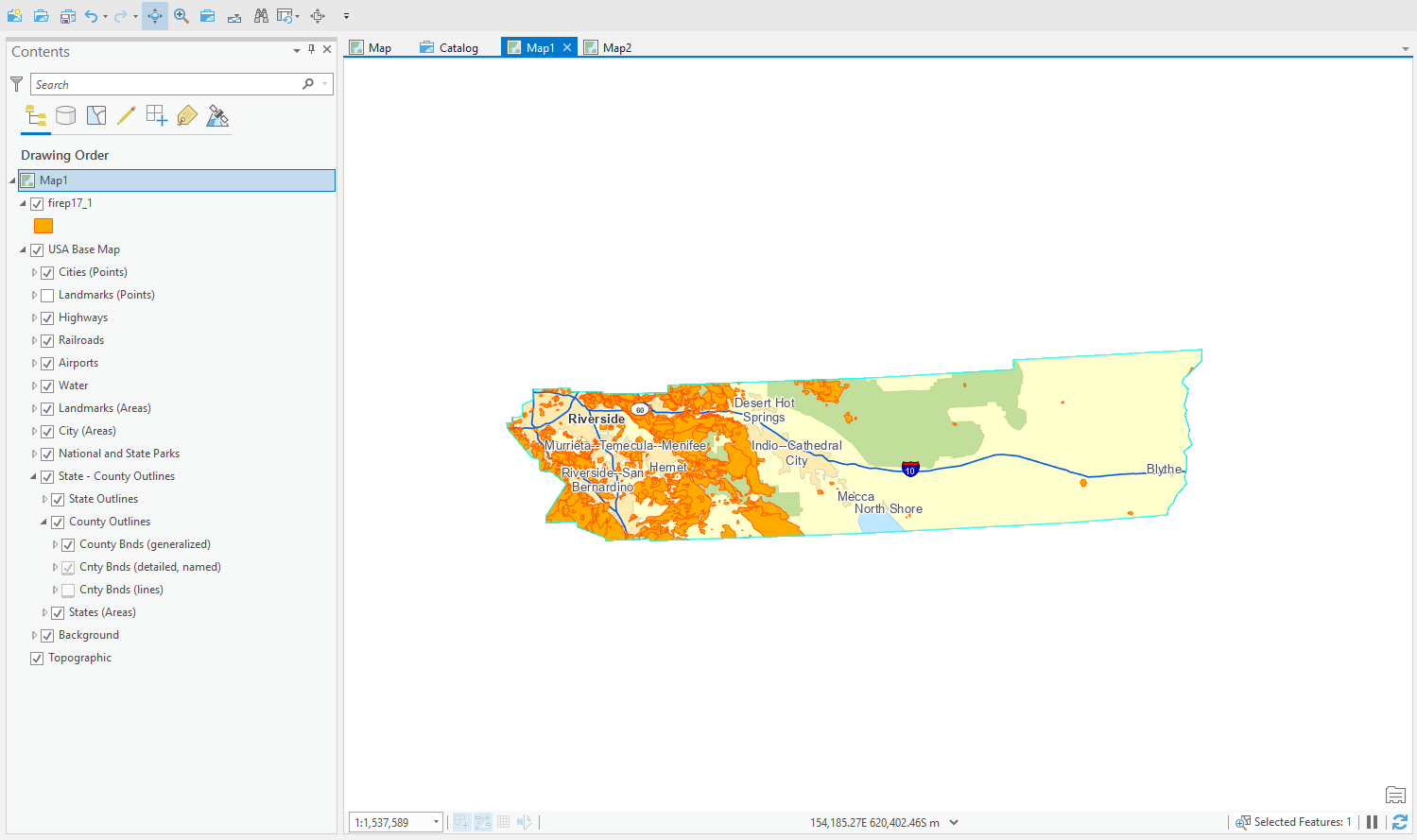Uncheck the Highways layer checkbox

click(x=47, y=318)
